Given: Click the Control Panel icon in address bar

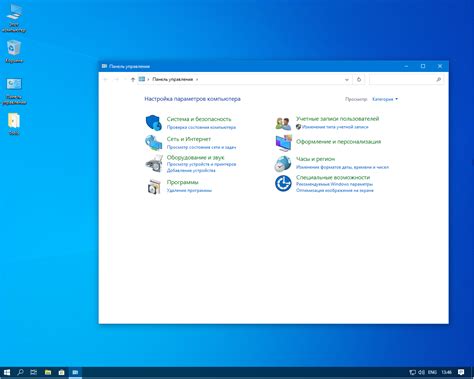Looking at the screenshot, I should coord(142,79).
